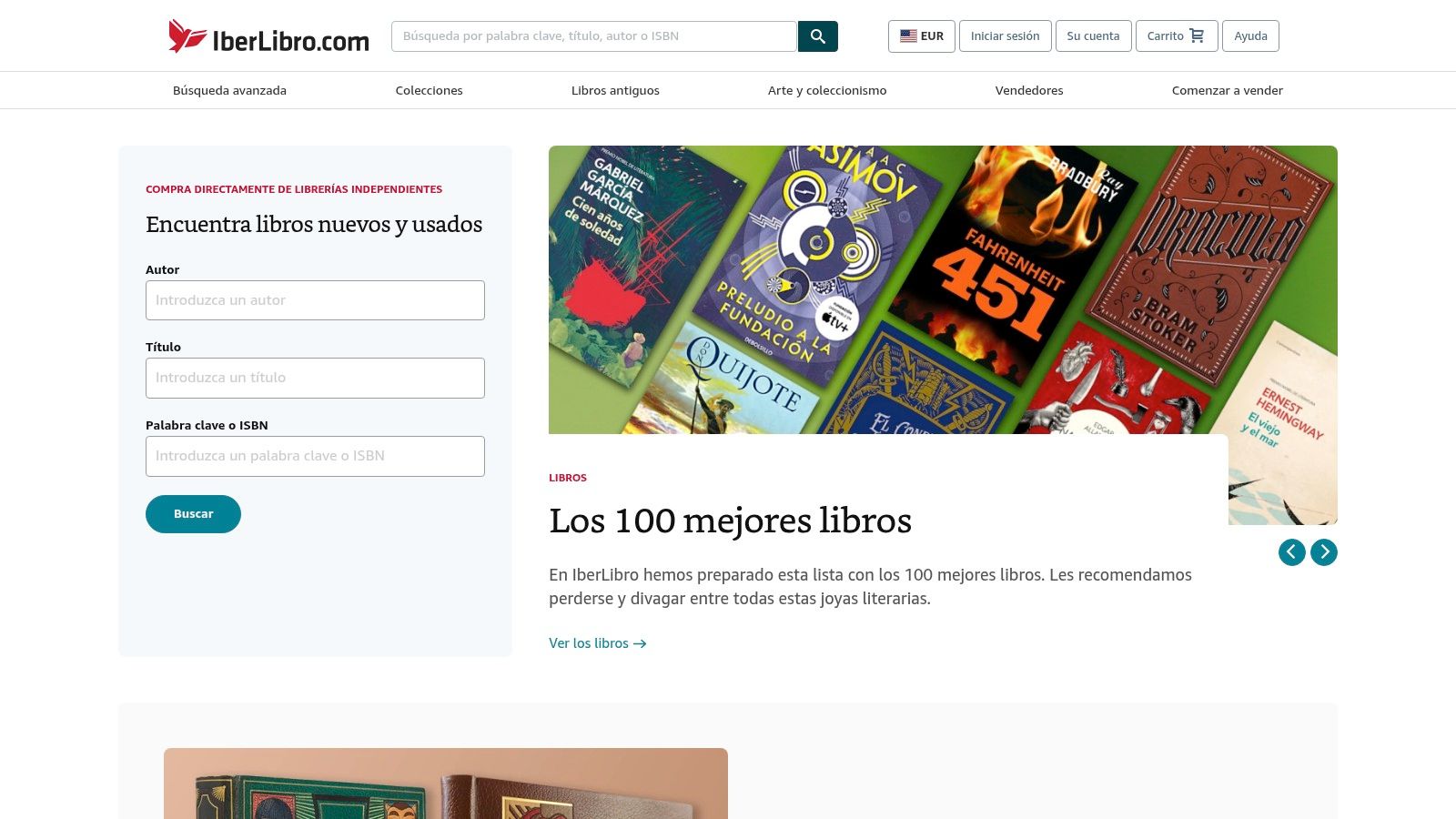Open the shopping cart icon
This screenshot has height=819, width=1456.
point(1198,35)
